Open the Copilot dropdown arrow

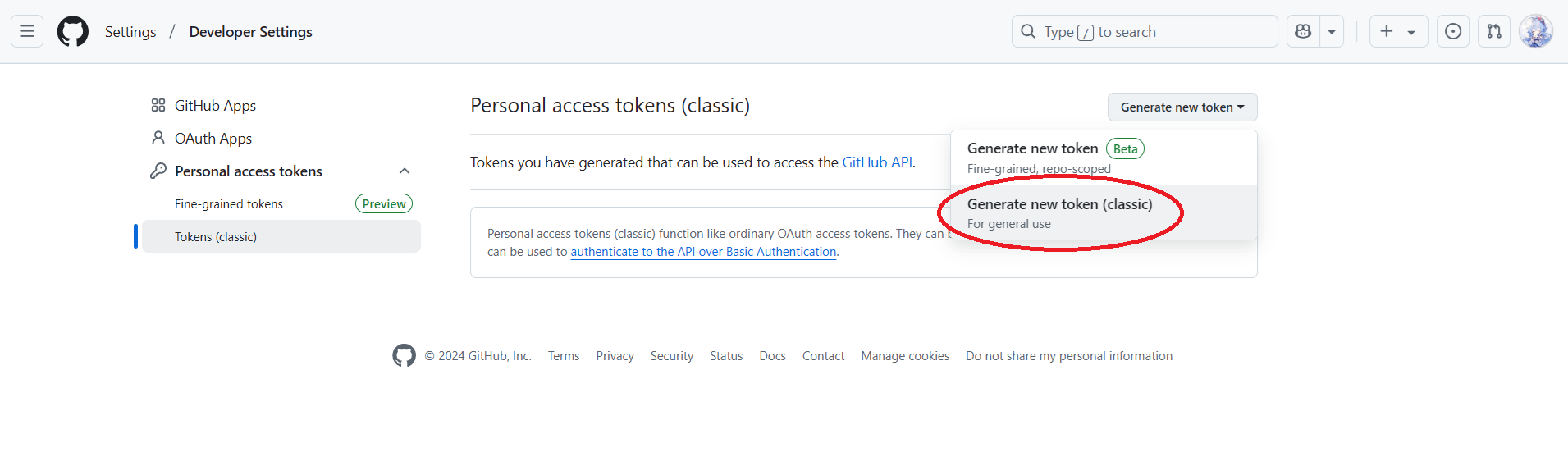coord(1332,31)
